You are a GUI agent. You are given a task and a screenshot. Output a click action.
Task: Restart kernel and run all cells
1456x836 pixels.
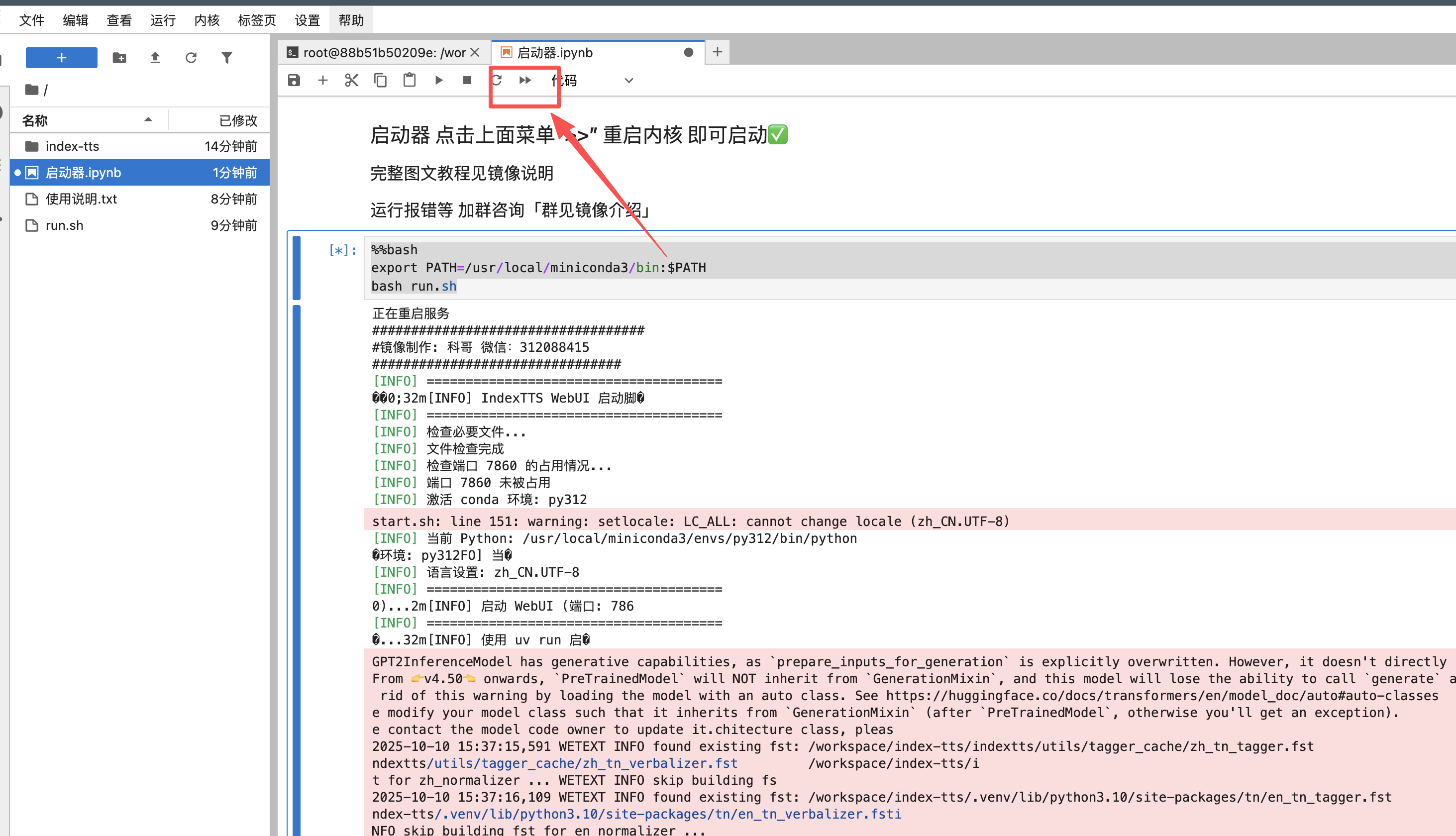(x=525, y=81)
